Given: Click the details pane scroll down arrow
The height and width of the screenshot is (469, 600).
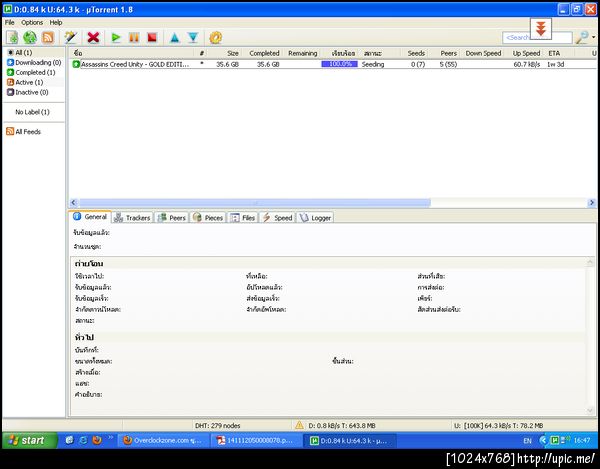Looking at the screenshot, I should pyautogui.click(x=590, y=410).
